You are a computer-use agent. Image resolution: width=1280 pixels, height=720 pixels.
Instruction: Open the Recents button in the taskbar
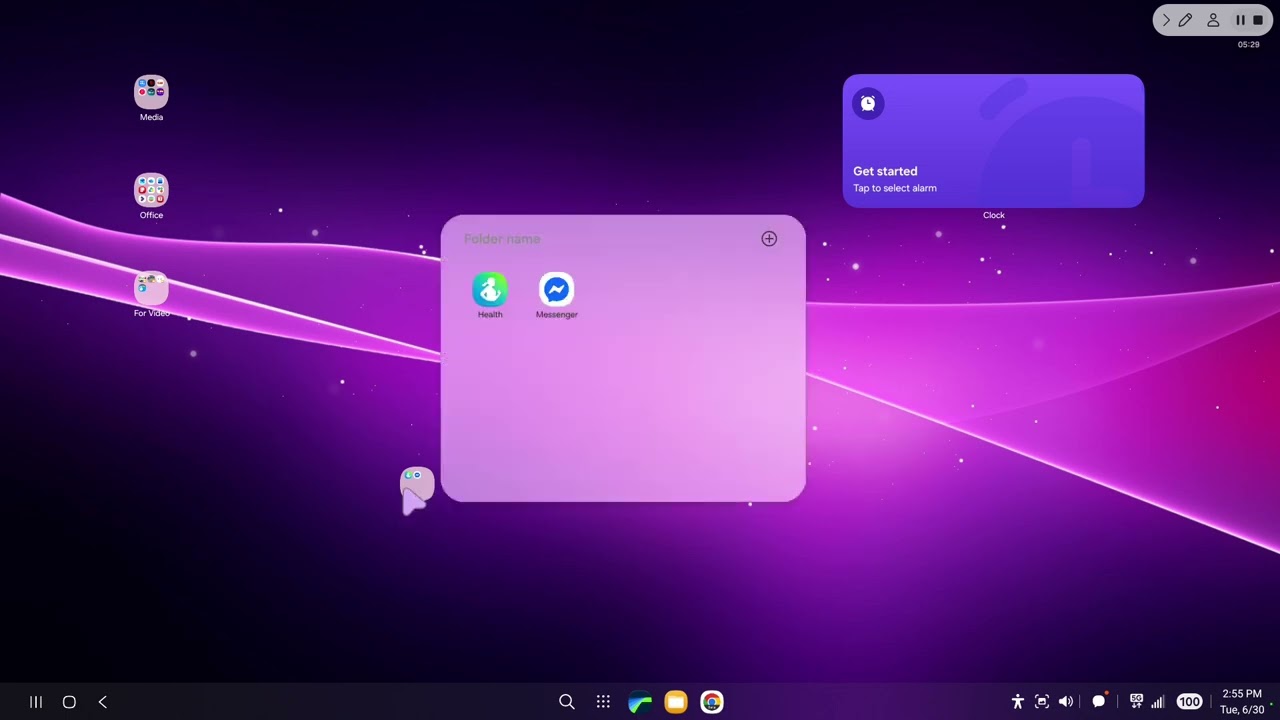36,702
